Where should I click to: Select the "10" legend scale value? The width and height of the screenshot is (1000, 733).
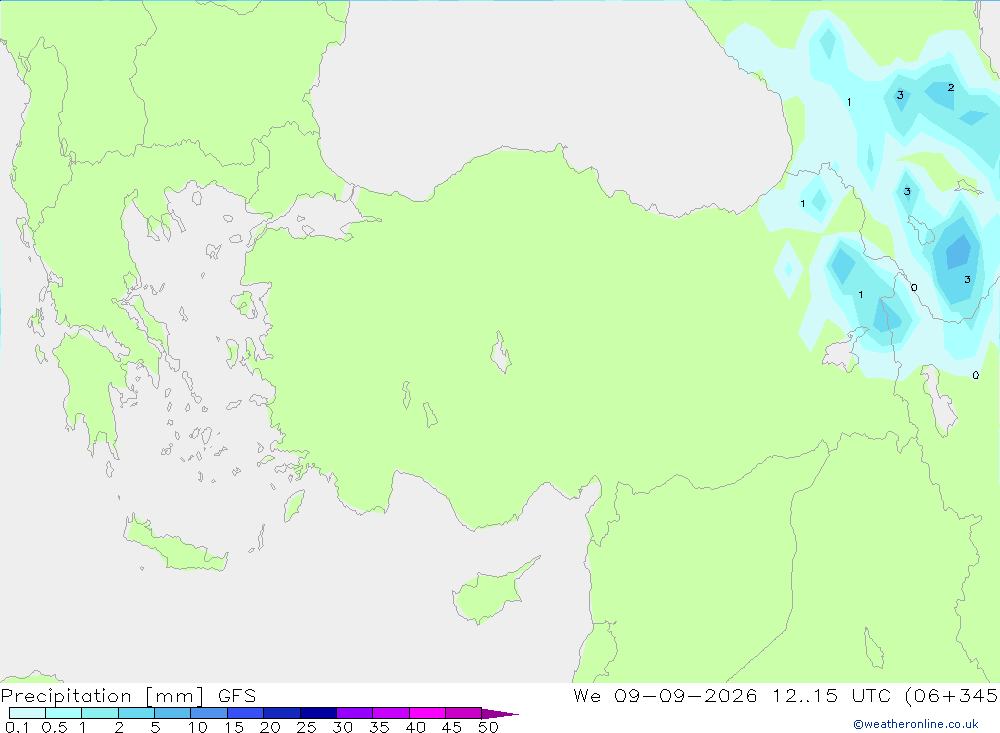pyautogui.click(x=198, y=727)
